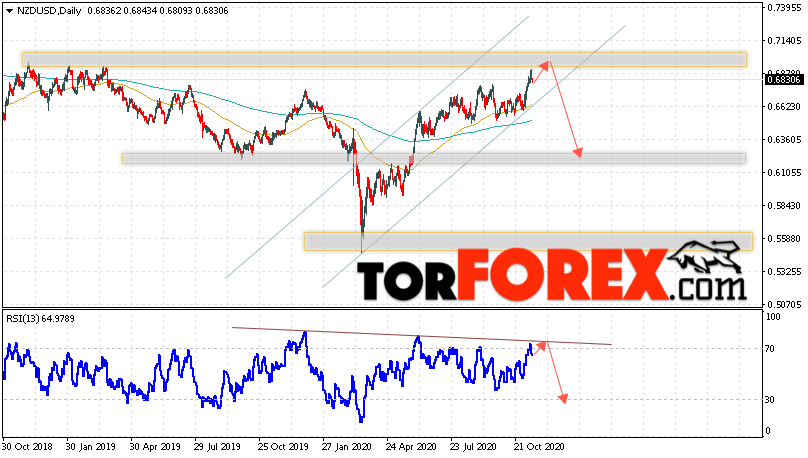Select price axis label 0.50705
The width and height of the screenshot is (808, 458).
(x=784, y=304)
